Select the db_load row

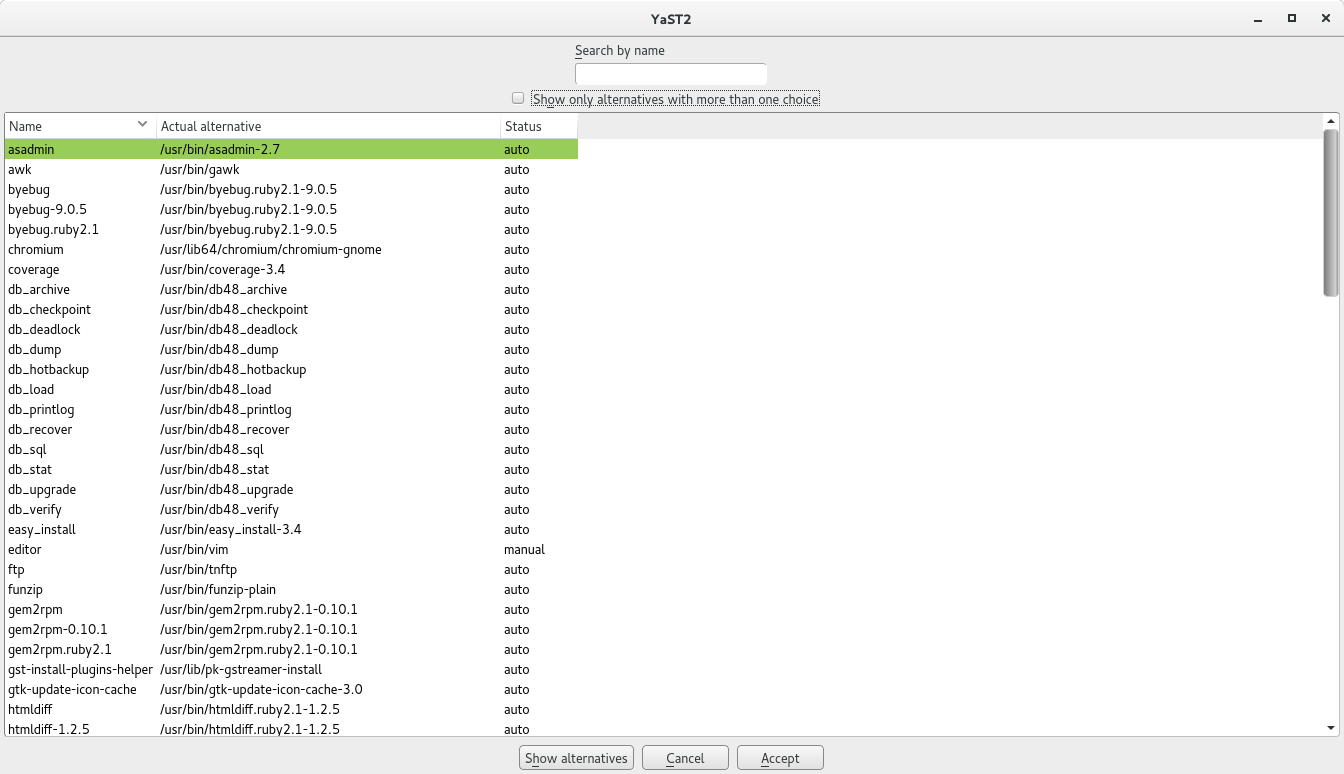coord(291,389)
